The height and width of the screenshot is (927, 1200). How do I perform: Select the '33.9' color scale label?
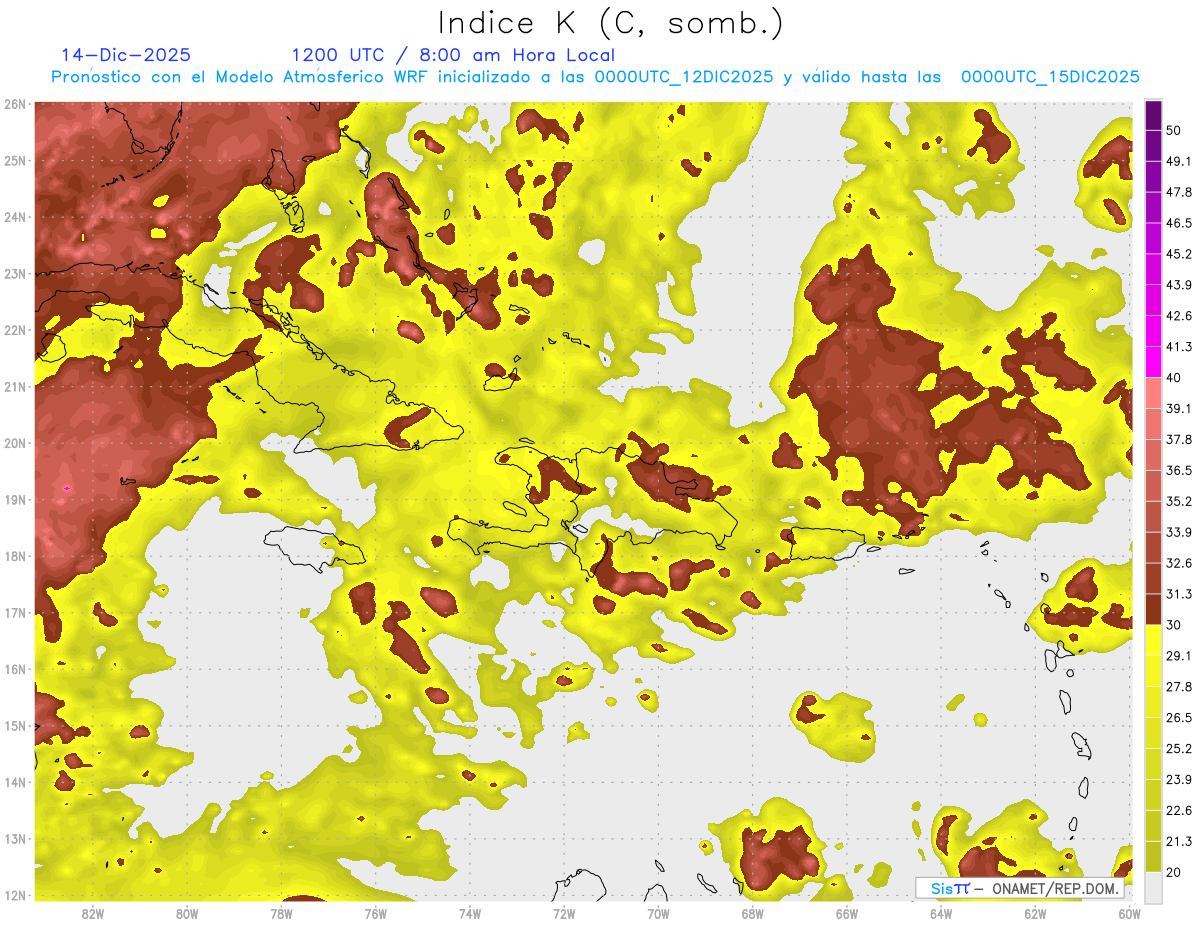click(x=1180, y=532)
